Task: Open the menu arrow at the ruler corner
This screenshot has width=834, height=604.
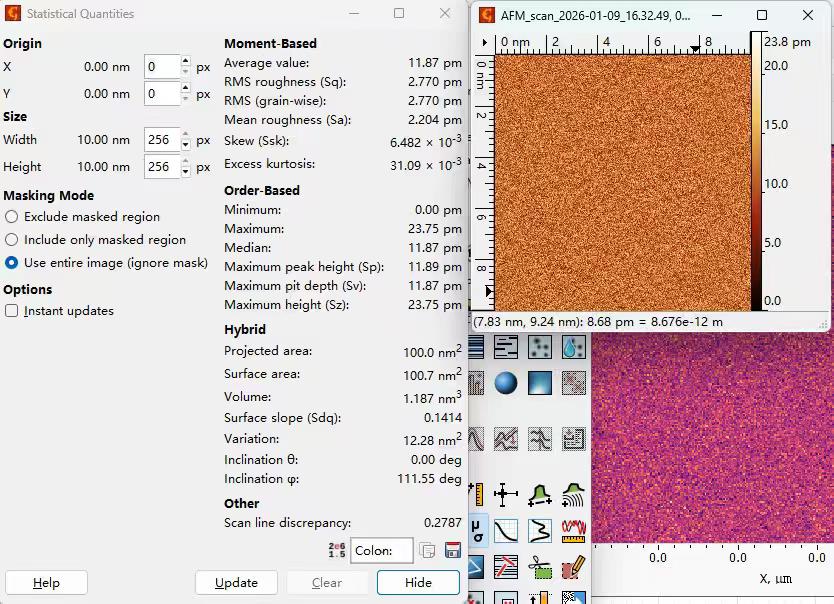Action: tap(484, 43)
